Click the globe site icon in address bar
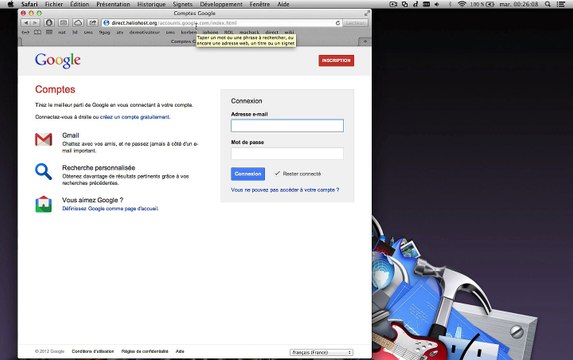The image size is (573, 360). (106, 23)
